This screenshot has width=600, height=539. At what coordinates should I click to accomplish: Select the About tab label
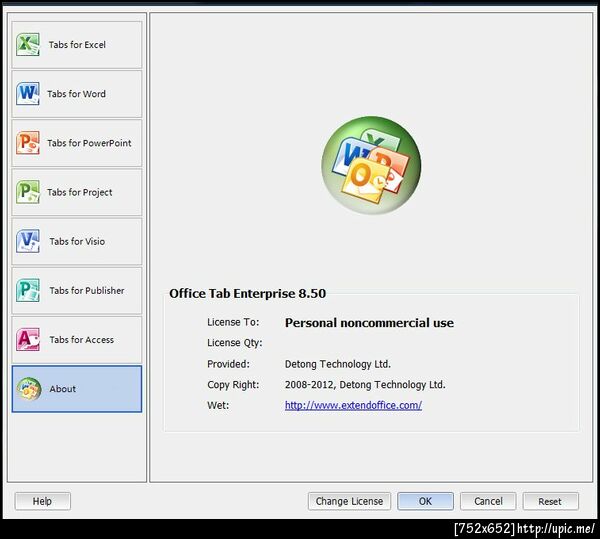pos(62,389)
